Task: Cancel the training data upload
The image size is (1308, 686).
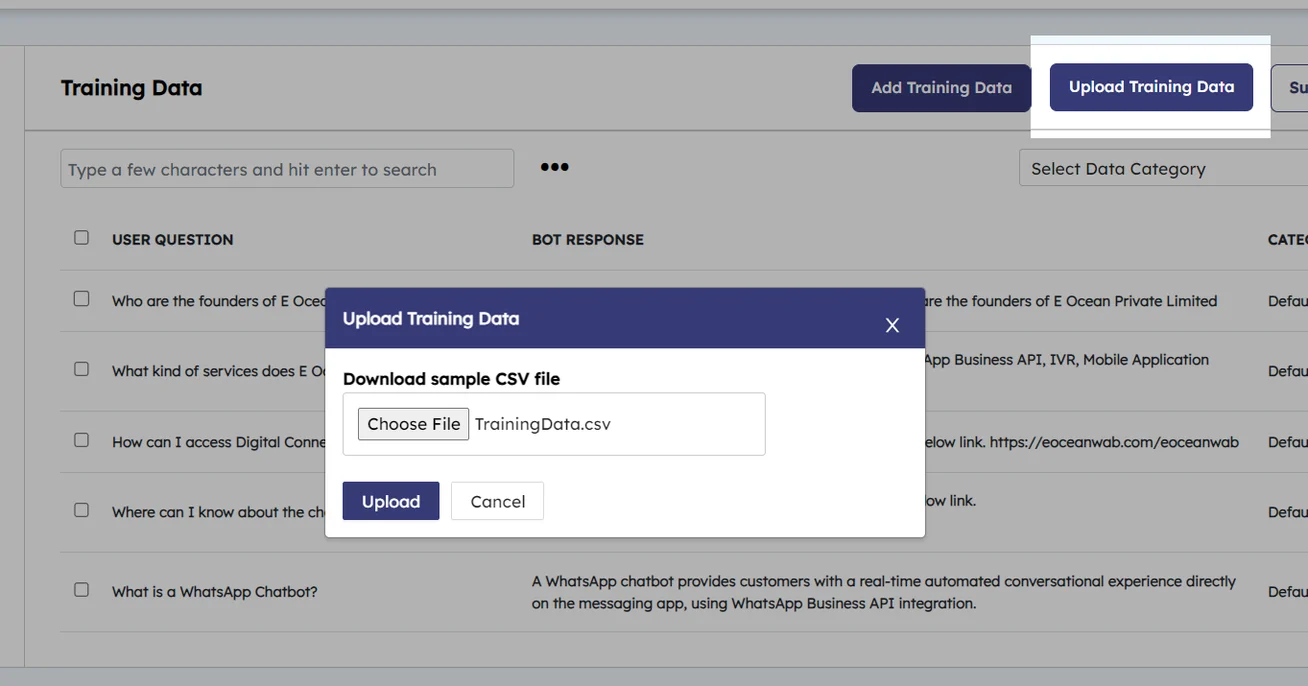Action: (497, 501)
